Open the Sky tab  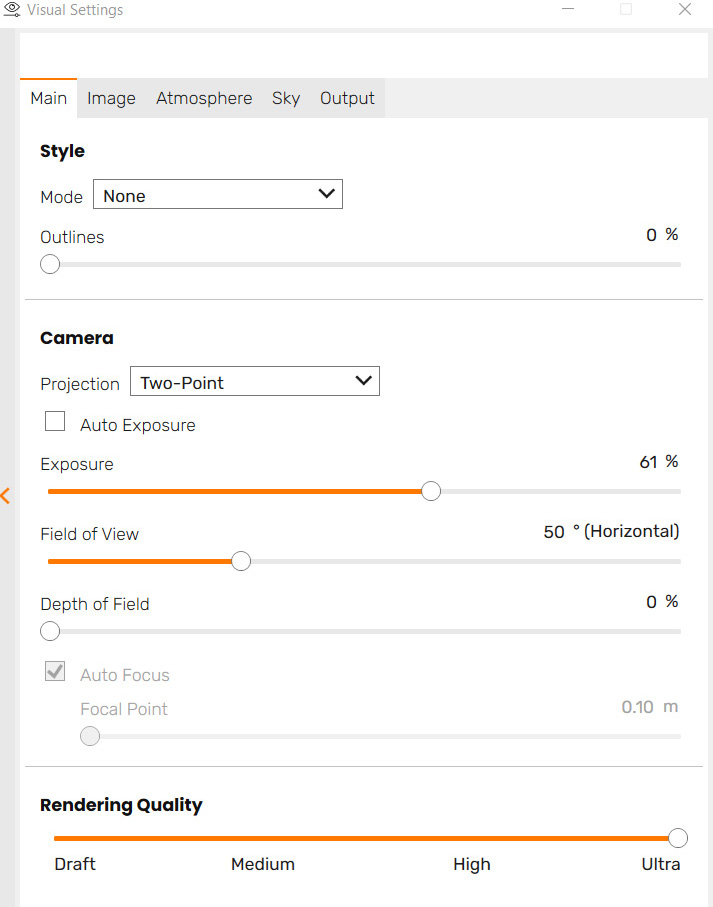pos(286,98)
